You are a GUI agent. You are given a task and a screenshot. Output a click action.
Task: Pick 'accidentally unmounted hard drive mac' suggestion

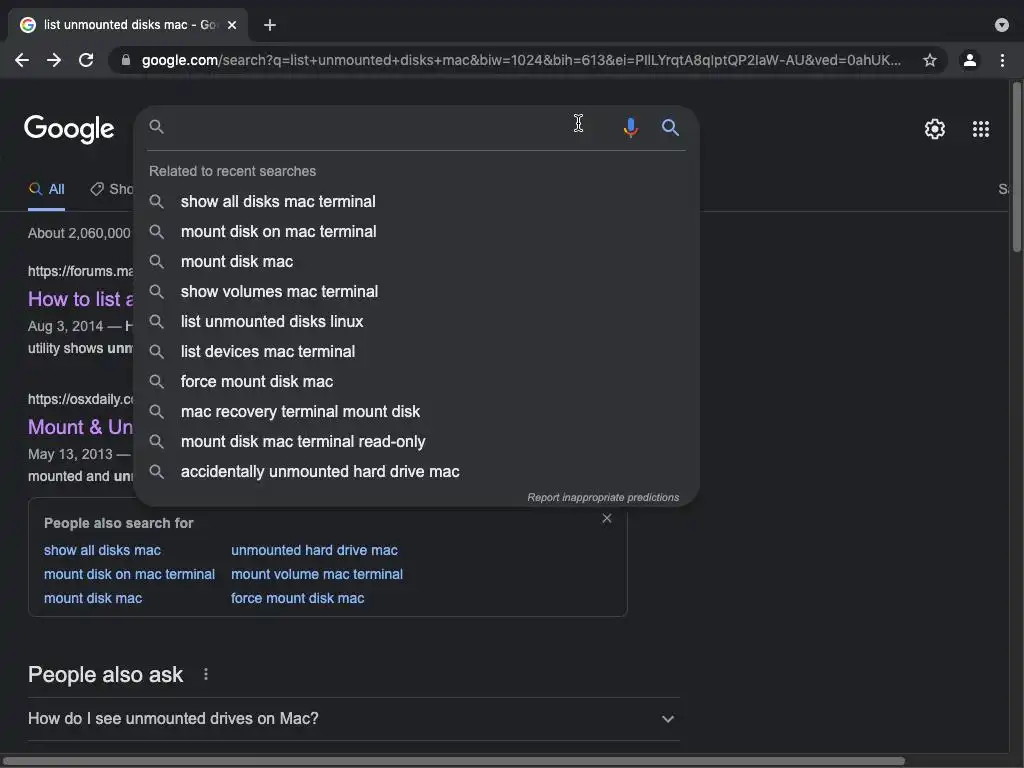[x=416, y=472]
